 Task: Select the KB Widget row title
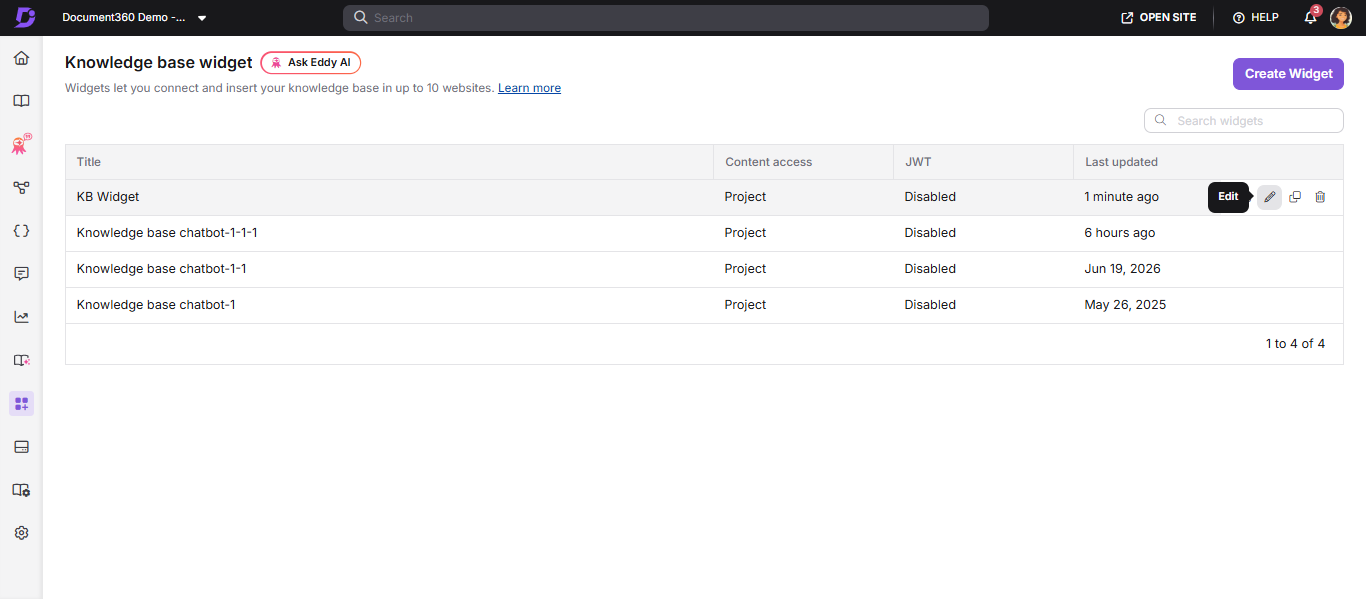pyautogui.click(x=108, y=197)
